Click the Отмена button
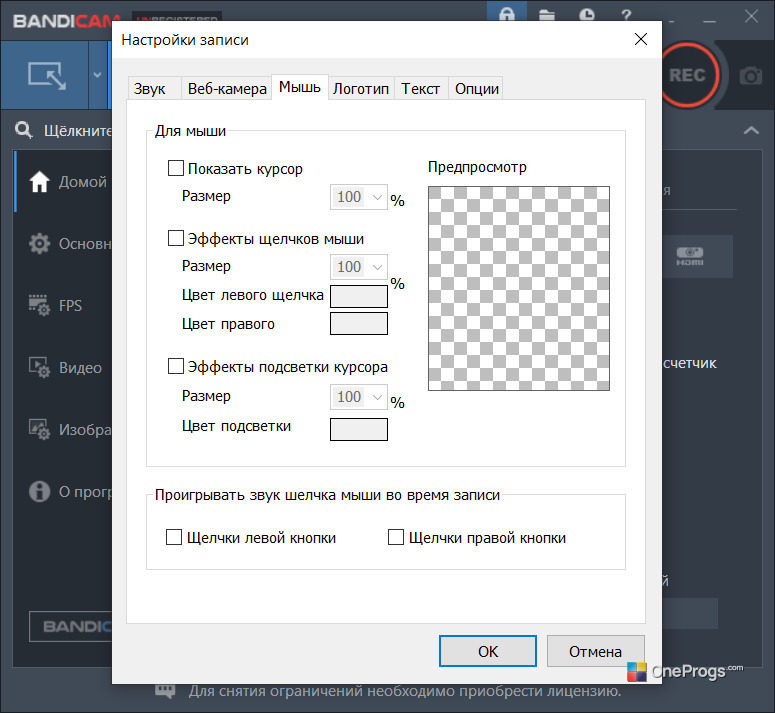 (596, 651)
